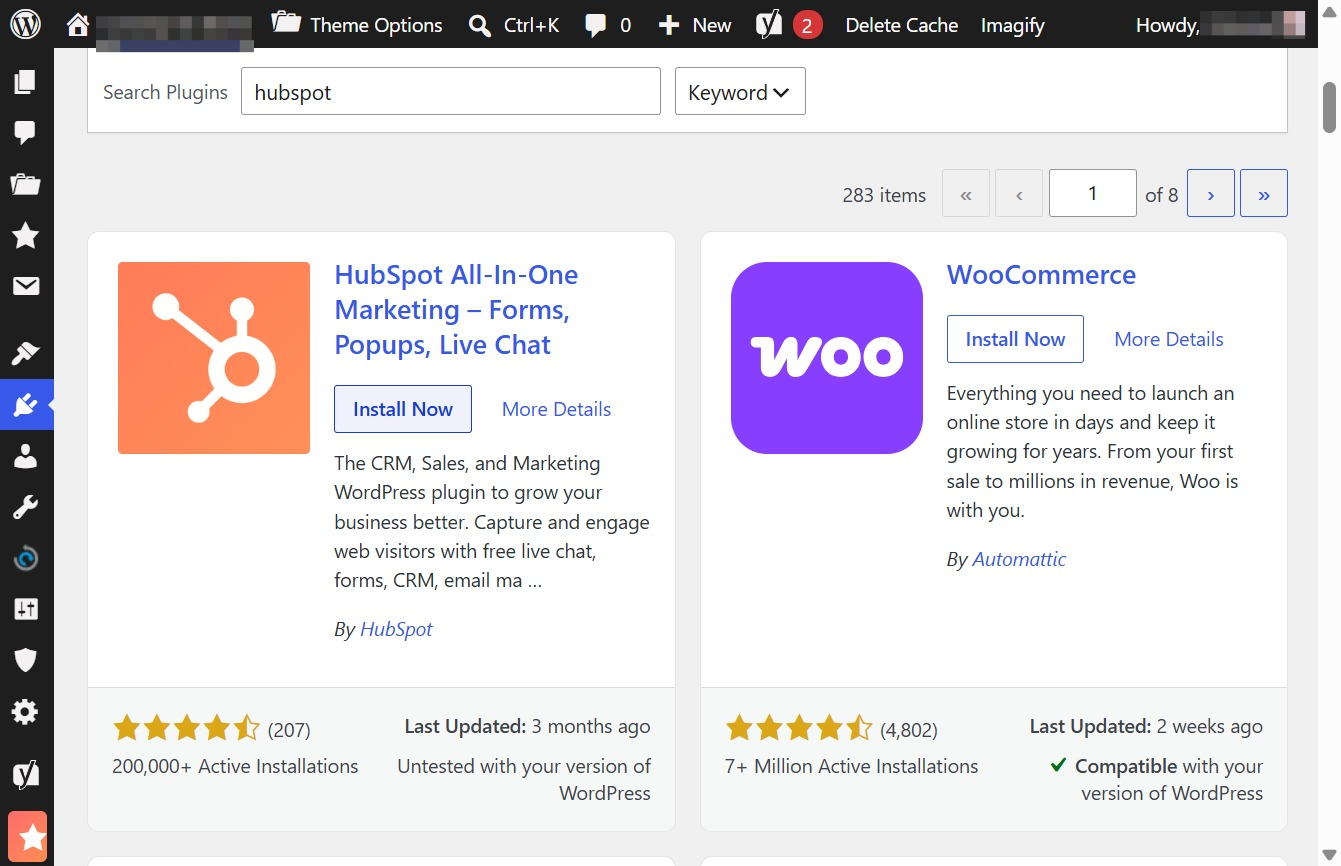Screen dimensions: 1341x866
Task: Open Theme Options in the admin bar
Action: pos(357,24)
